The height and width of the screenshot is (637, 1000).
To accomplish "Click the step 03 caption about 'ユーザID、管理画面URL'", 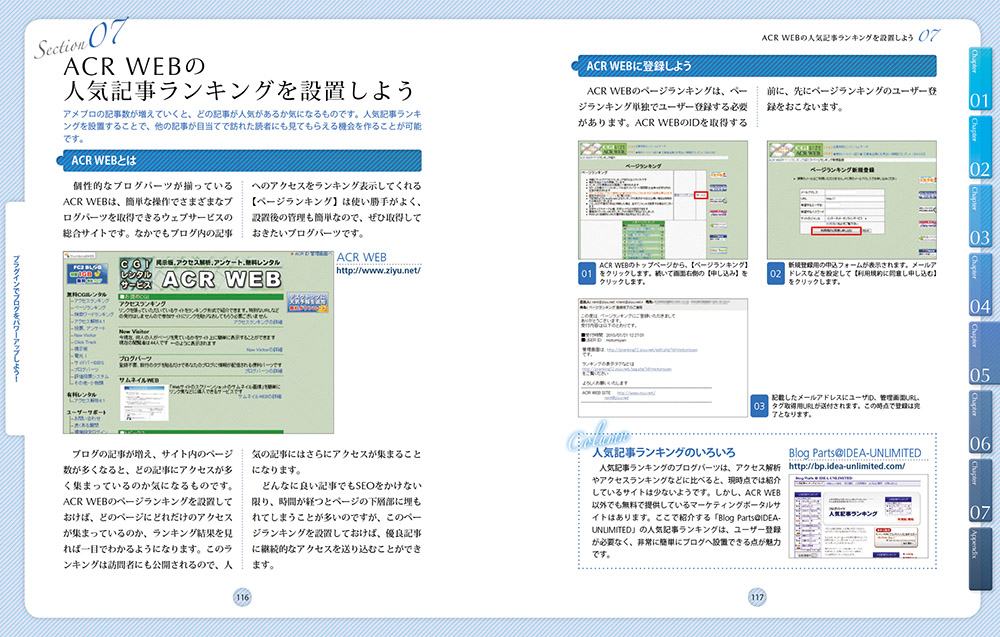I will [846, 406].
